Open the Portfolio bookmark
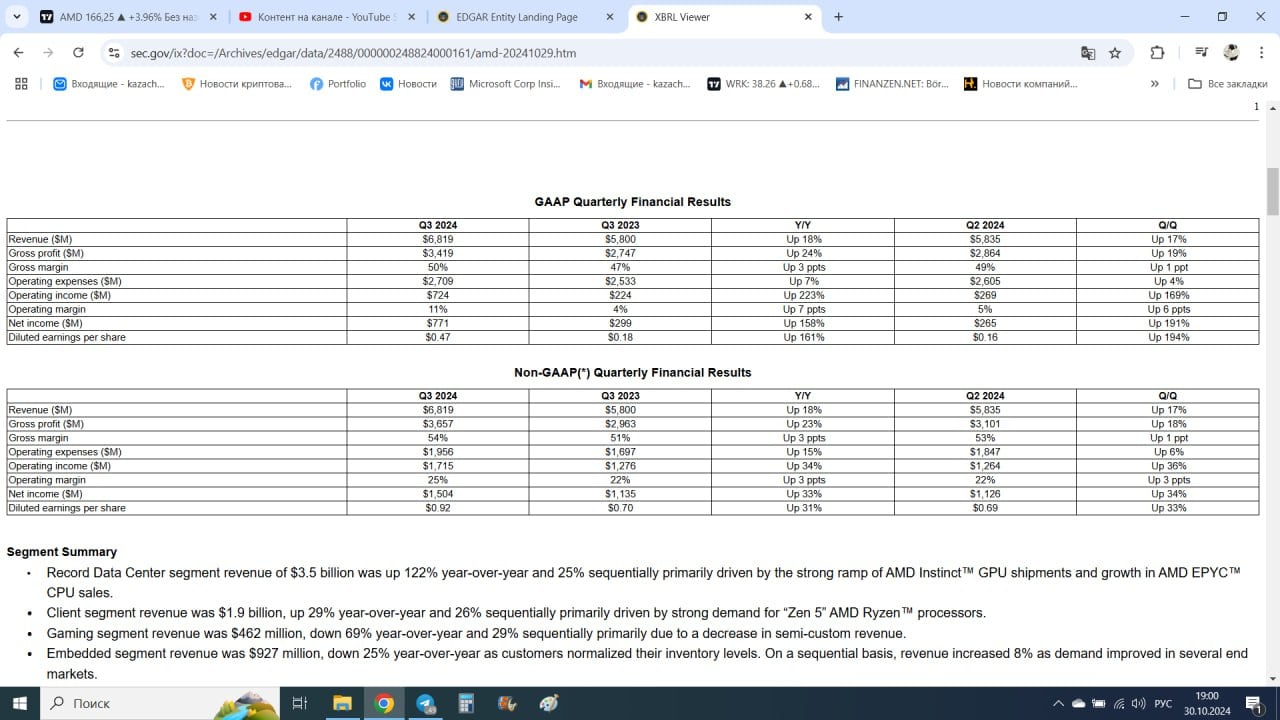Viewport: 1280px width, 720px height. (338, 84)
